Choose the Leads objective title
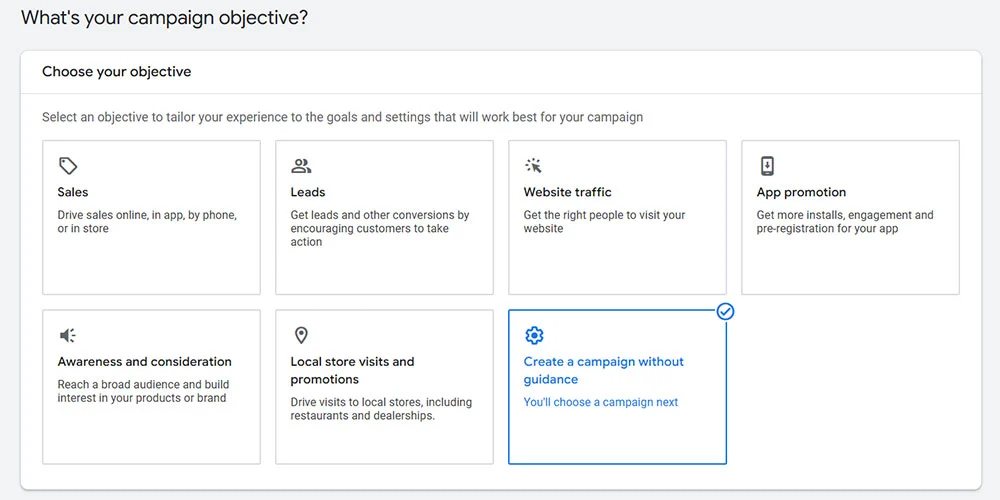The height and width of the screenshot is (500, 1000). pyautogui.click(x=308, y=192)
